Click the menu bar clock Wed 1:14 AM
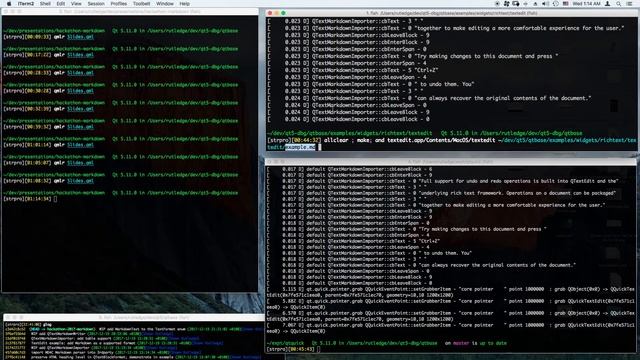The height and width of the screenshot is (360, 640). (x=587, y=4)
